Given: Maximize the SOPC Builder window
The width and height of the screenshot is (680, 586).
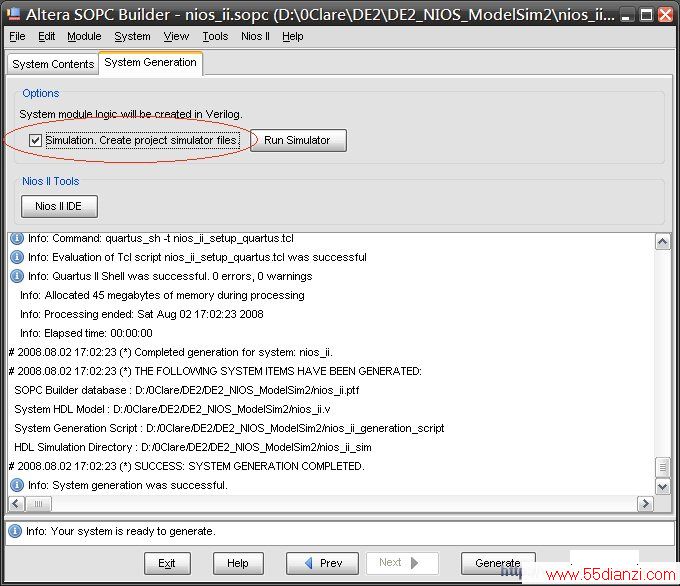Looking at the screenshot, I should point(646,15).
